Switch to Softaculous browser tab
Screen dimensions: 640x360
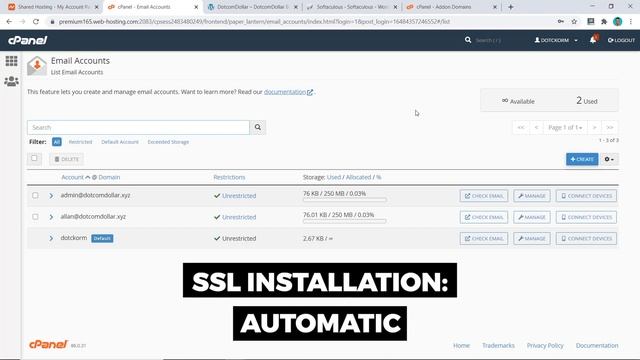352,7
